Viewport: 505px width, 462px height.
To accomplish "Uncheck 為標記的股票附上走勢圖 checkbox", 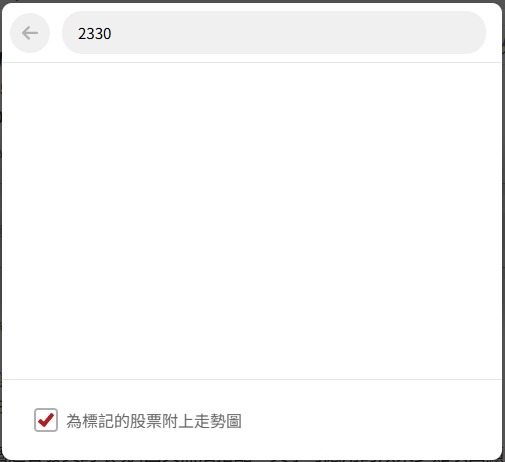I will [x=46, y=420].
